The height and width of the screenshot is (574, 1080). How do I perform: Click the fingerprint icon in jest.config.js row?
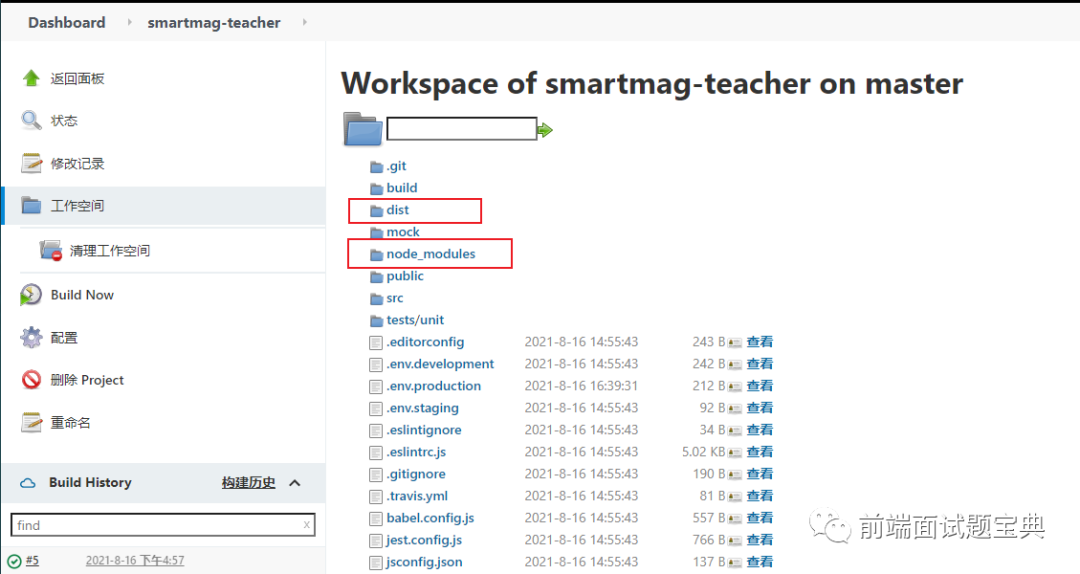pyautogui.click(x=735, y=541)
